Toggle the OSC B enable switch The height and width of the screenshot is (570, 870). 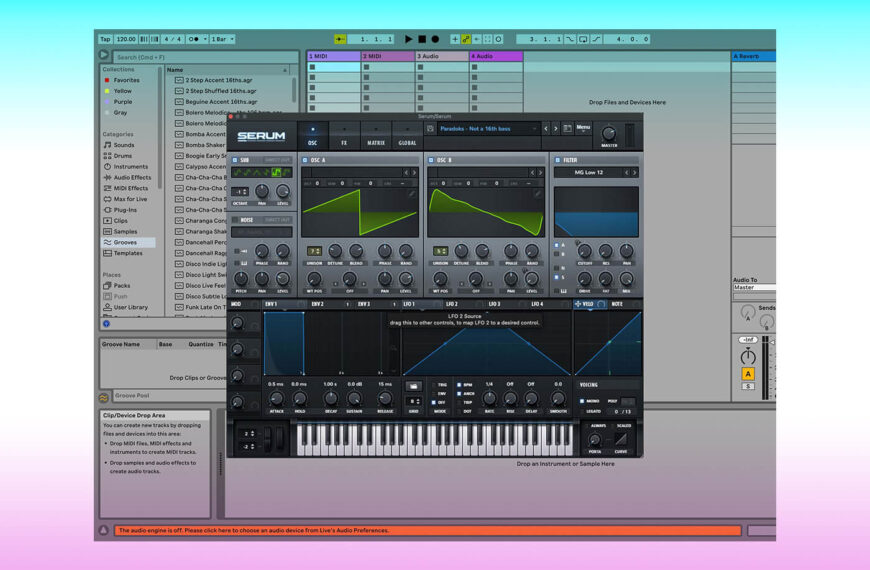click(x=431, y=160)
